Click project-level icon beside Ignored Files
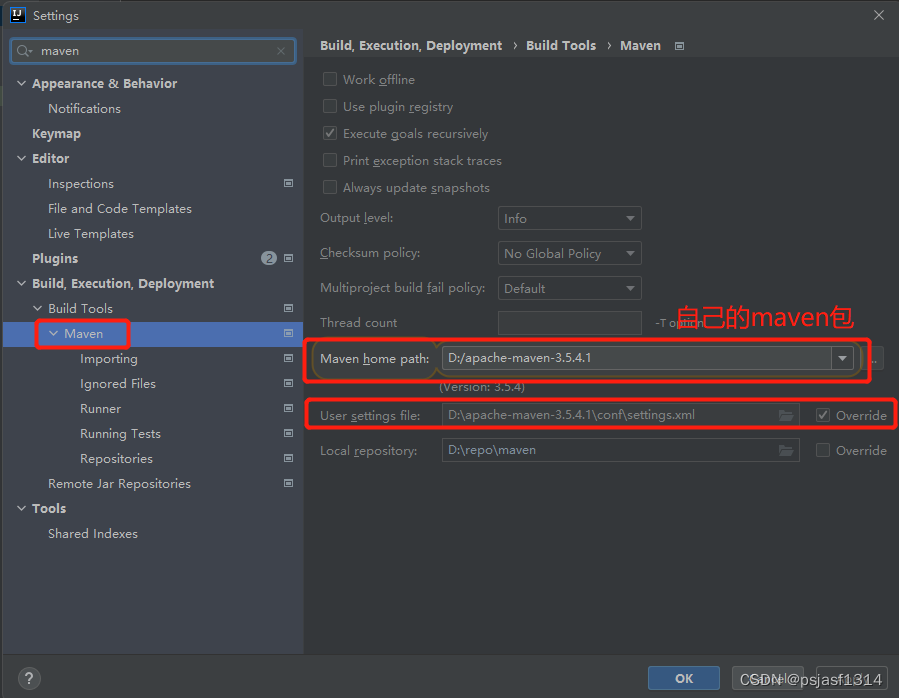Viewport: 899px width, 698px height. (x=288, y=383)
